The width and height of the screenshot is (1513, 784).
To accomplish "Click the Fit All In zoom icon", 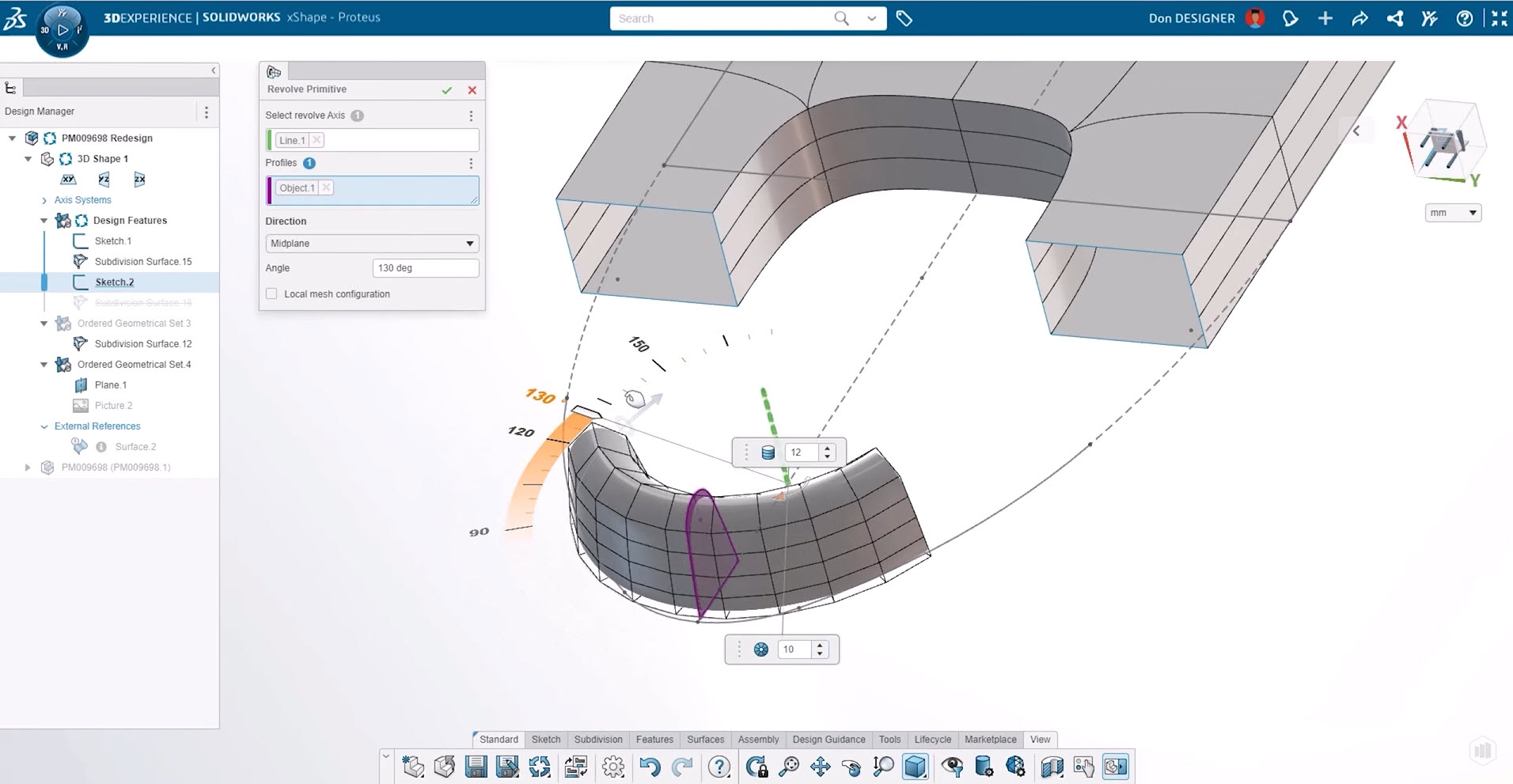I will tap(788, 767).
